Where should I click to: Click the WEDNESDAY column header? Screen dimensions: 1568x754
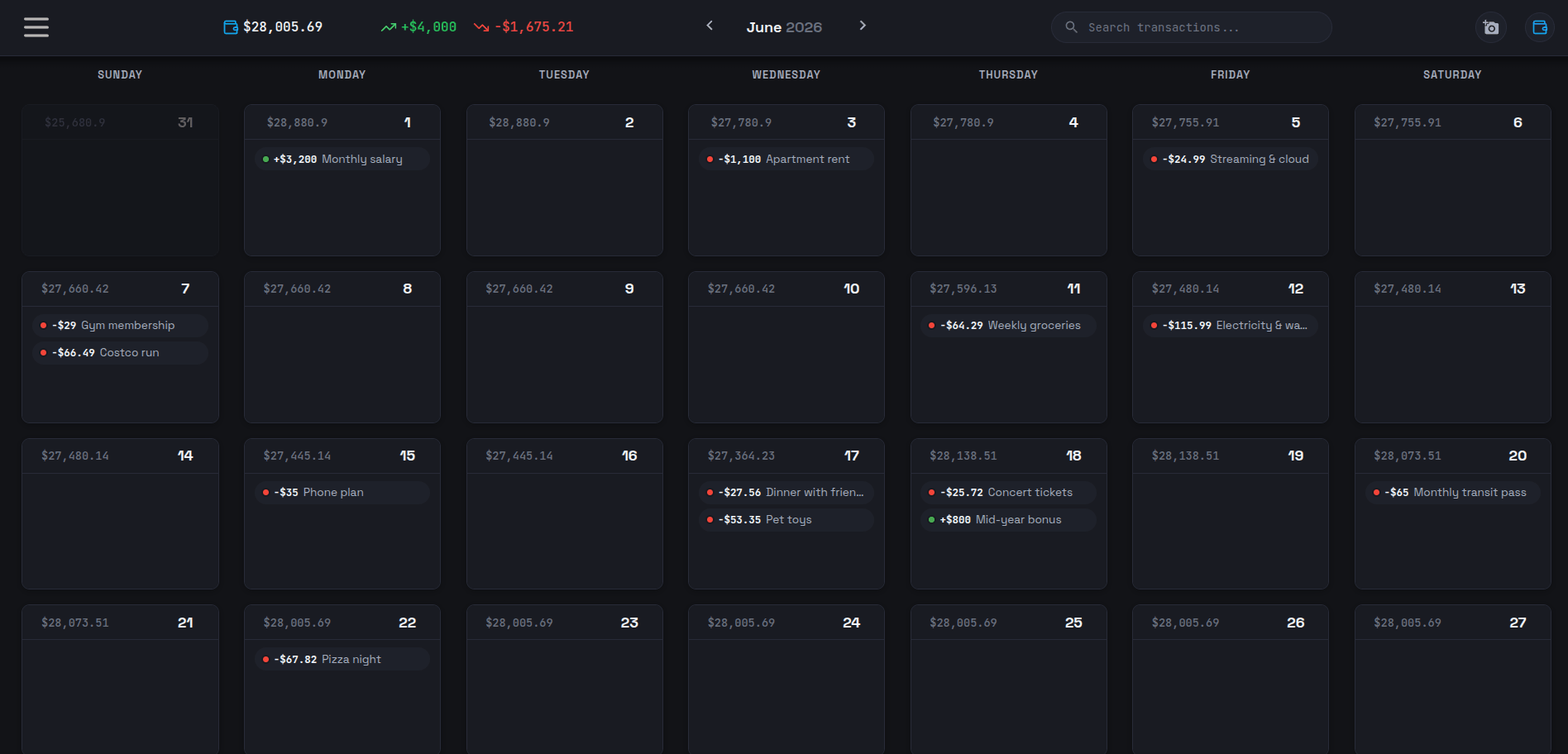point(786,74)
